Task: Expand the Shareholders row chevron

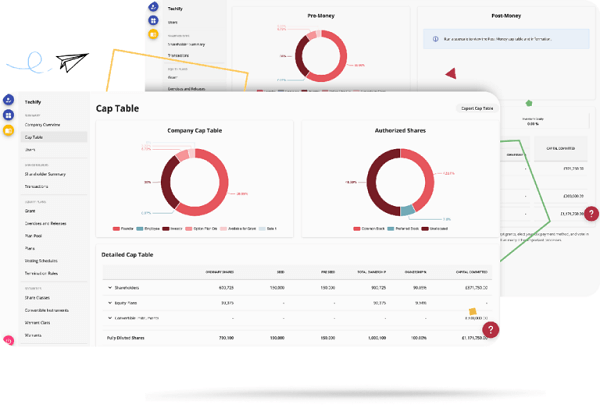Action: [110, 287]
